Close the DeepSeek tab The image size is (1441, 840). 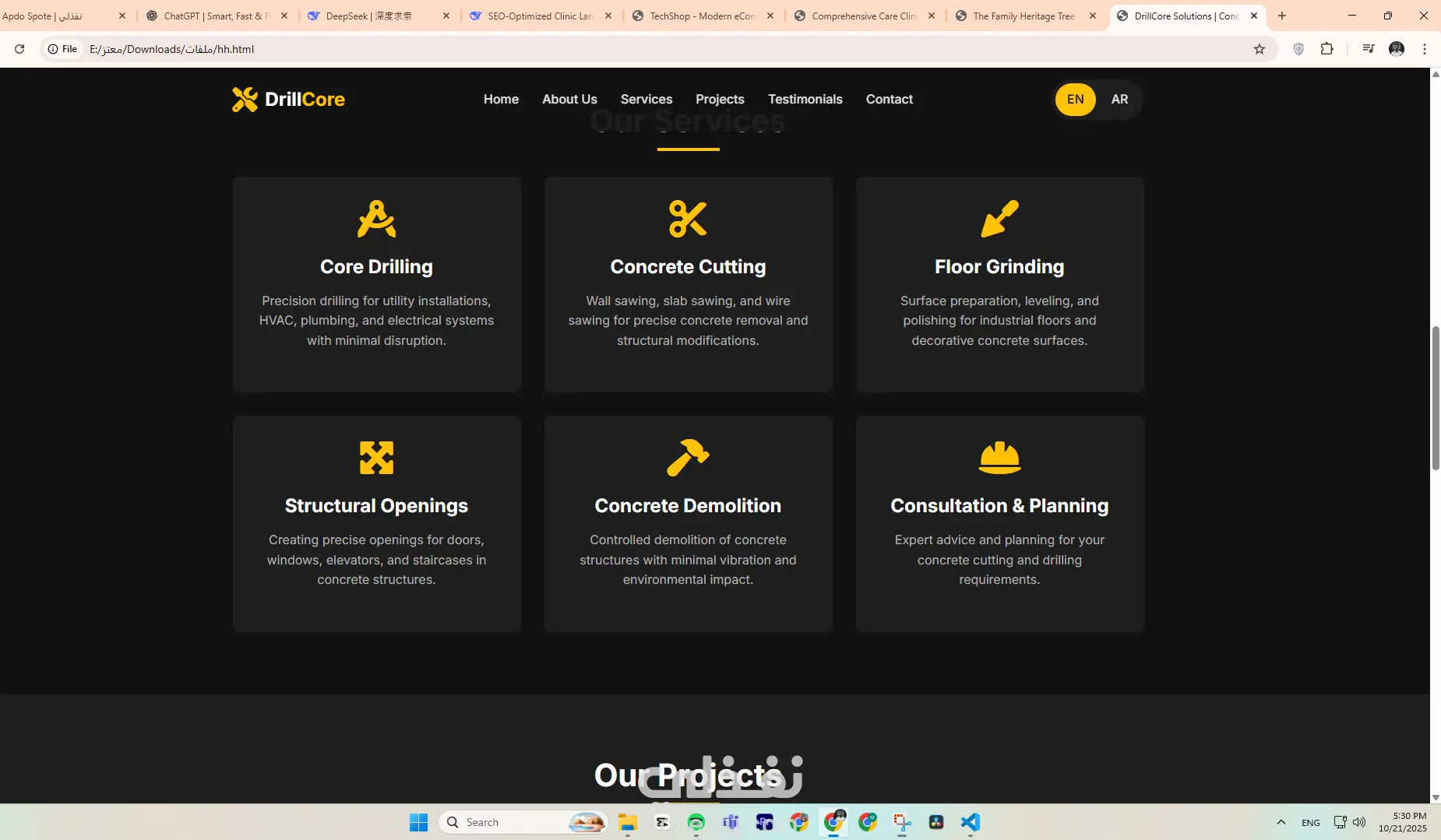pos(446,16)
